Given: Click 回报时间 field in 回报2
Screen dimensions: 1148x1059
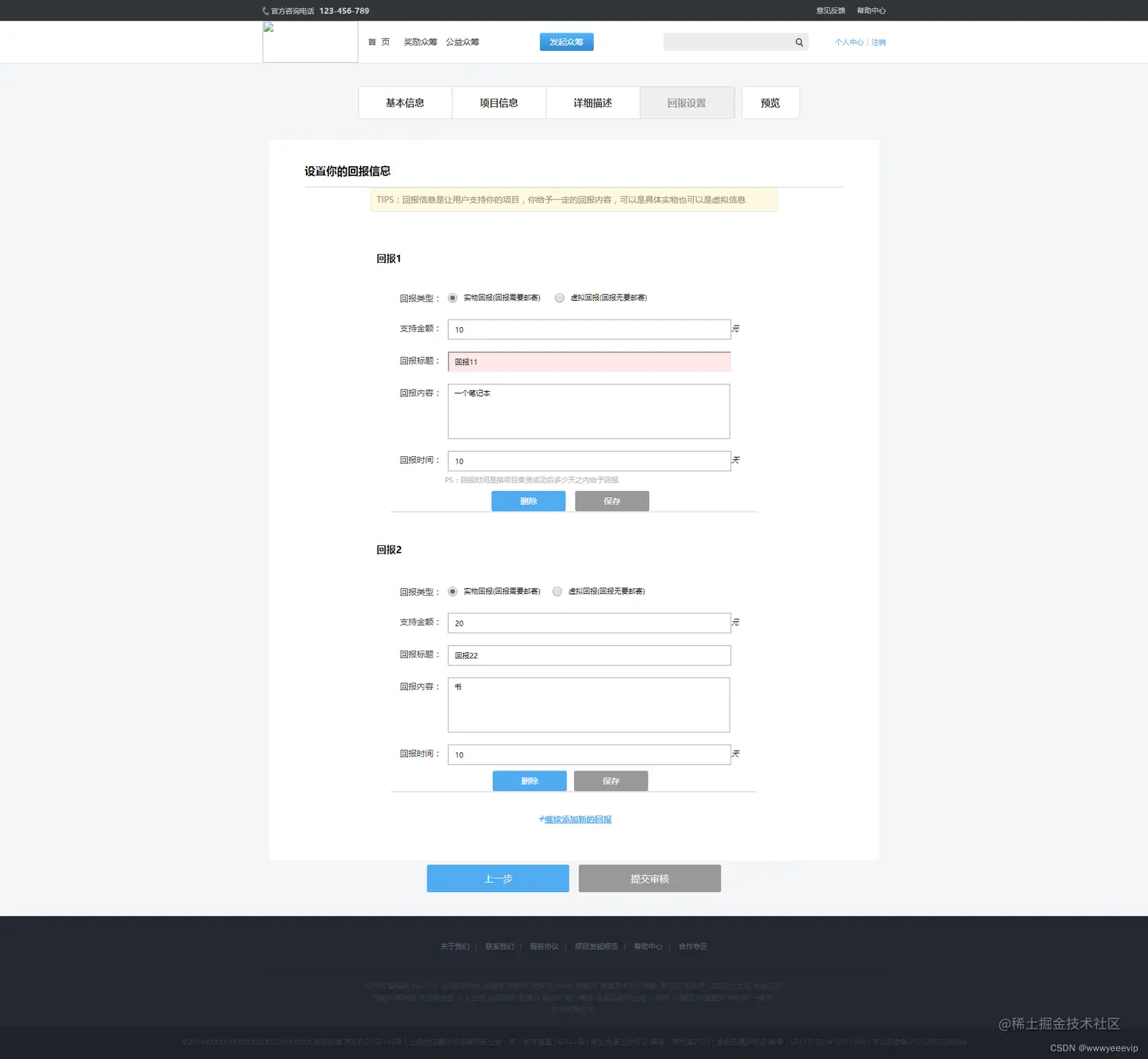Looking at the screenshot, I should 589,755.
